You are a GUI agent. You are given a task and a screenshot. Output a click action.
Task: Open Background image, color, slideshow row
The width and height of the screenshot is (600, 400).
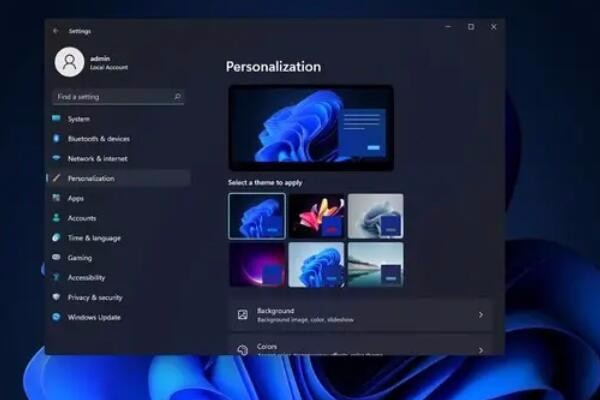360,315
